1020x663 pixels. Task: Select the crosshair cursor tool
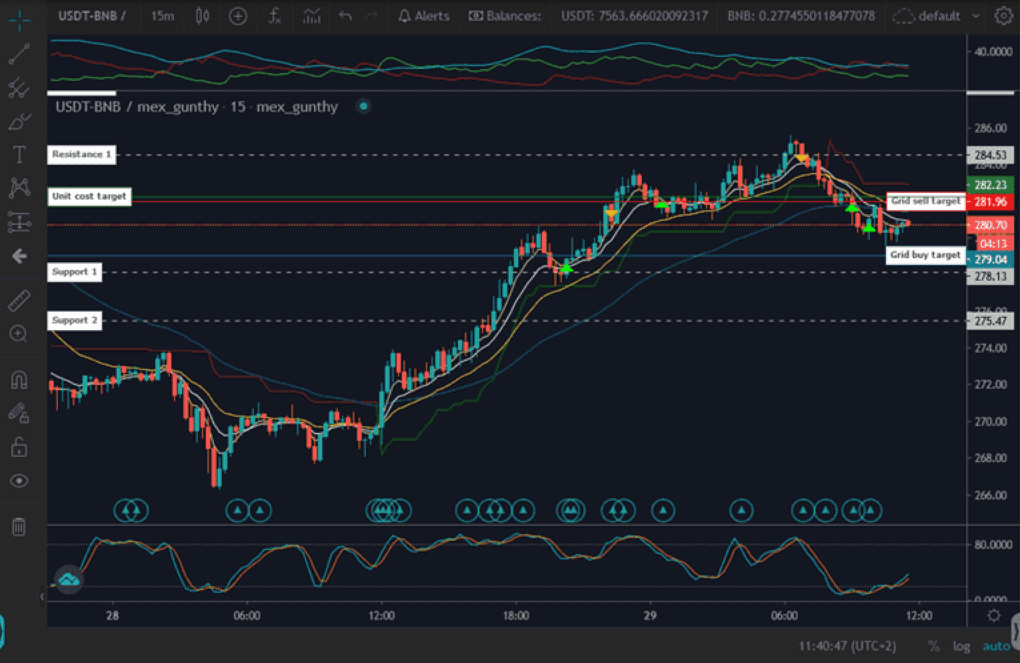coord(20,19)
